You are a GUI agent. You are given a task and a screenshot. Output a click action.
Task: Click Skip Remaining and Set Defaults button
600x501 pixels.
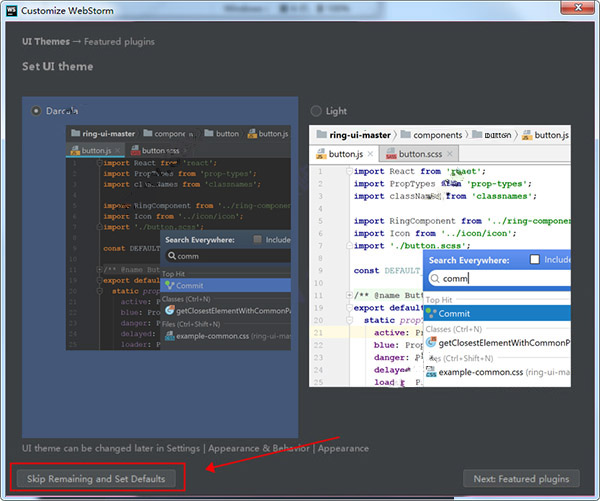(x=96, y=478)
